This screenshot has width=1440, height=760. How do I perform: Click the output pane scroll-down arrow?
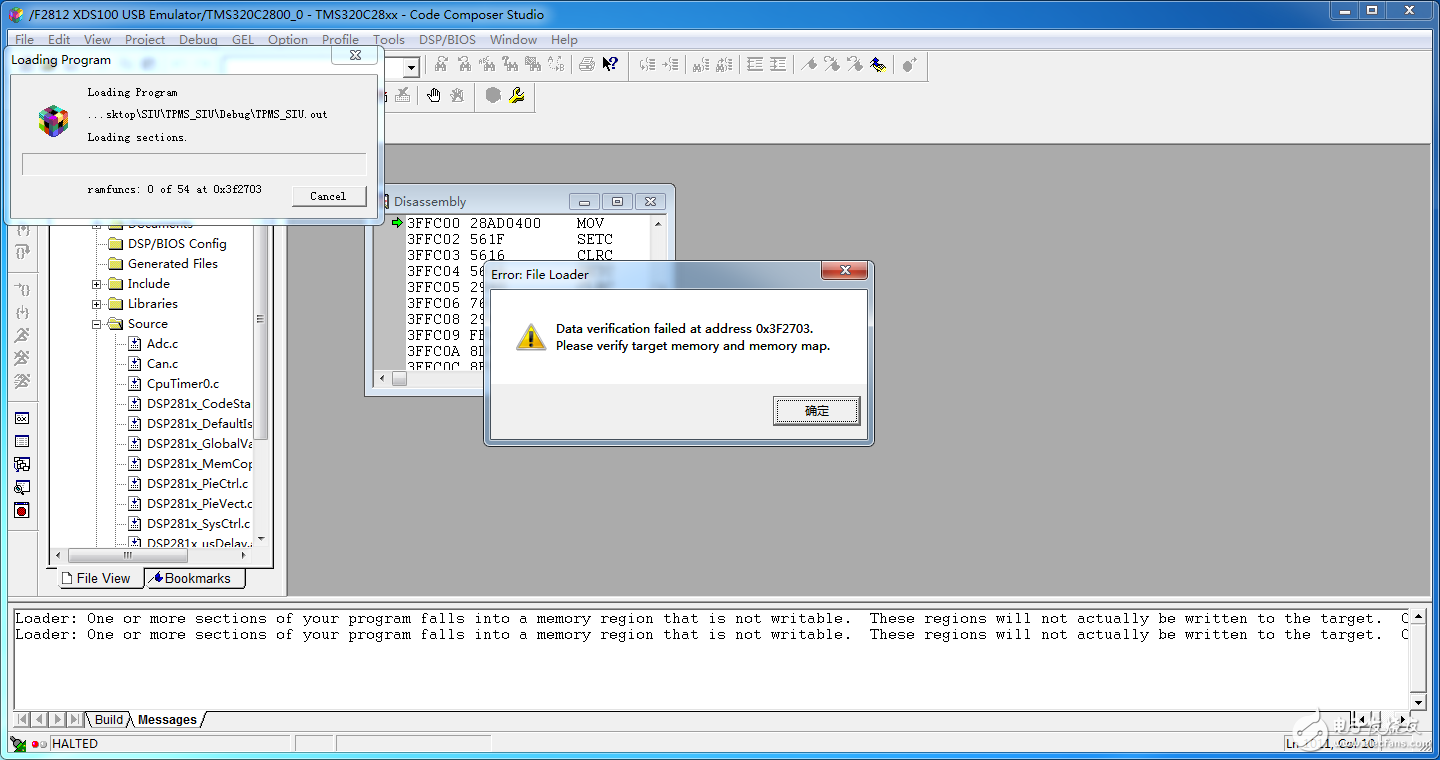tap(1417, 702)
